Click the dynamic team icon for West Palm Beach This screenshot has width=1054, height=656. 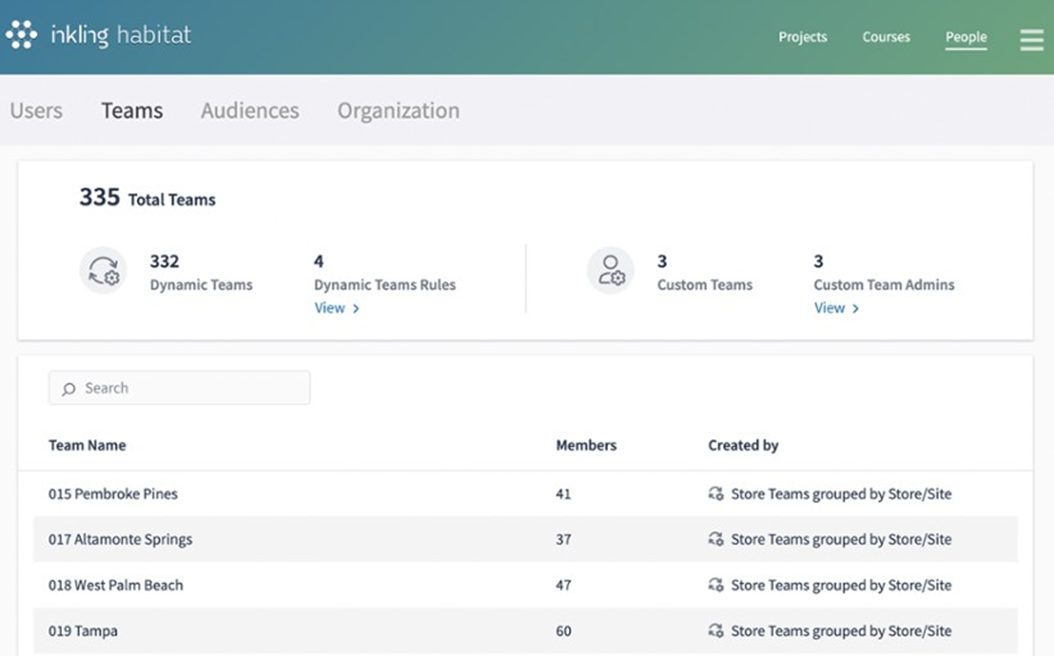click(x=716, y=585)
